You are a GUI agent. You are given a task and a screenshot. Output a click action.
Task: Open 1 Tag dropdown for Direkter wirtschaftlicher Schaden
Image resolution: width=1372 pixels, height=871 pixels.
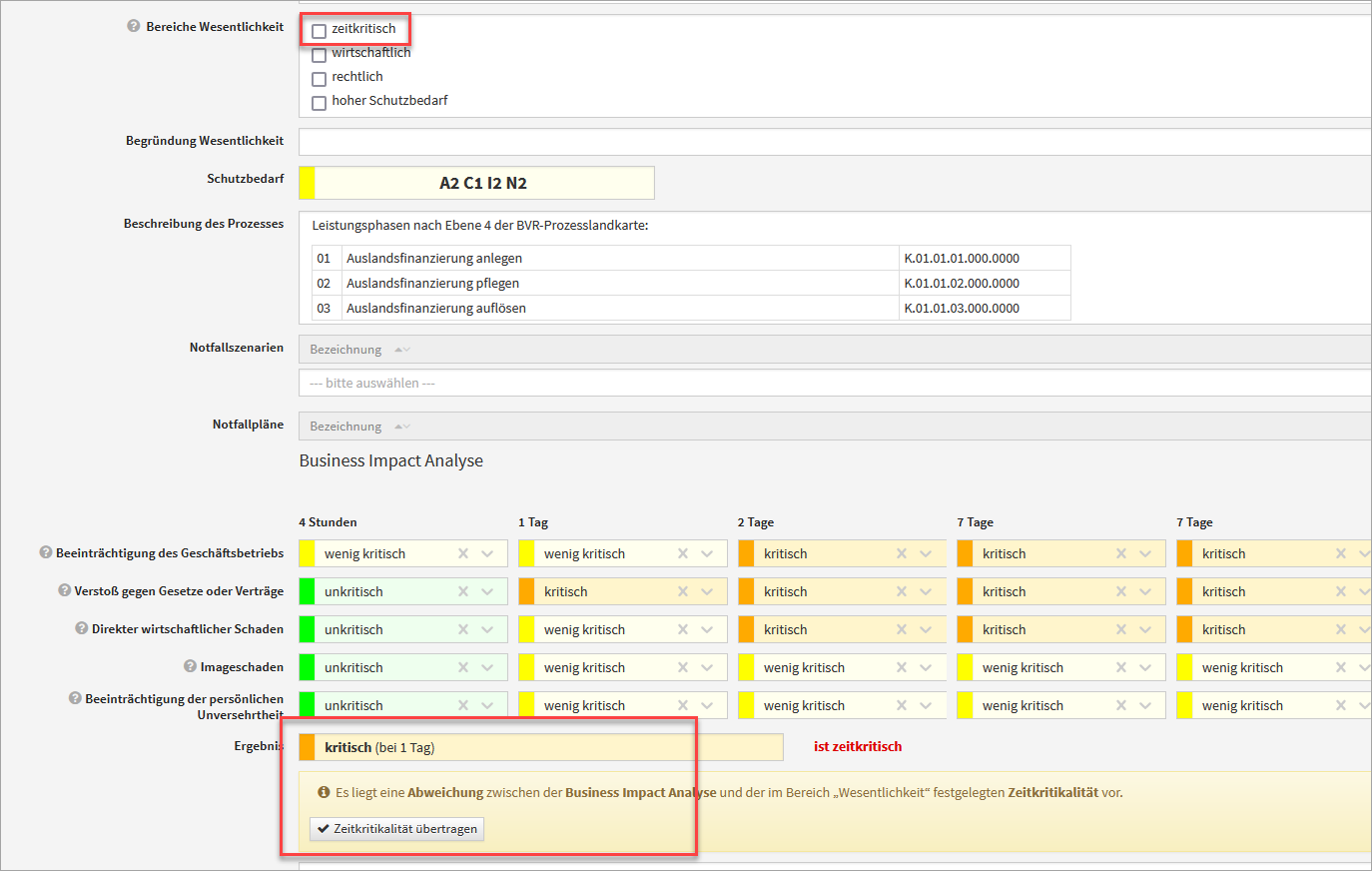click(707, 629)
